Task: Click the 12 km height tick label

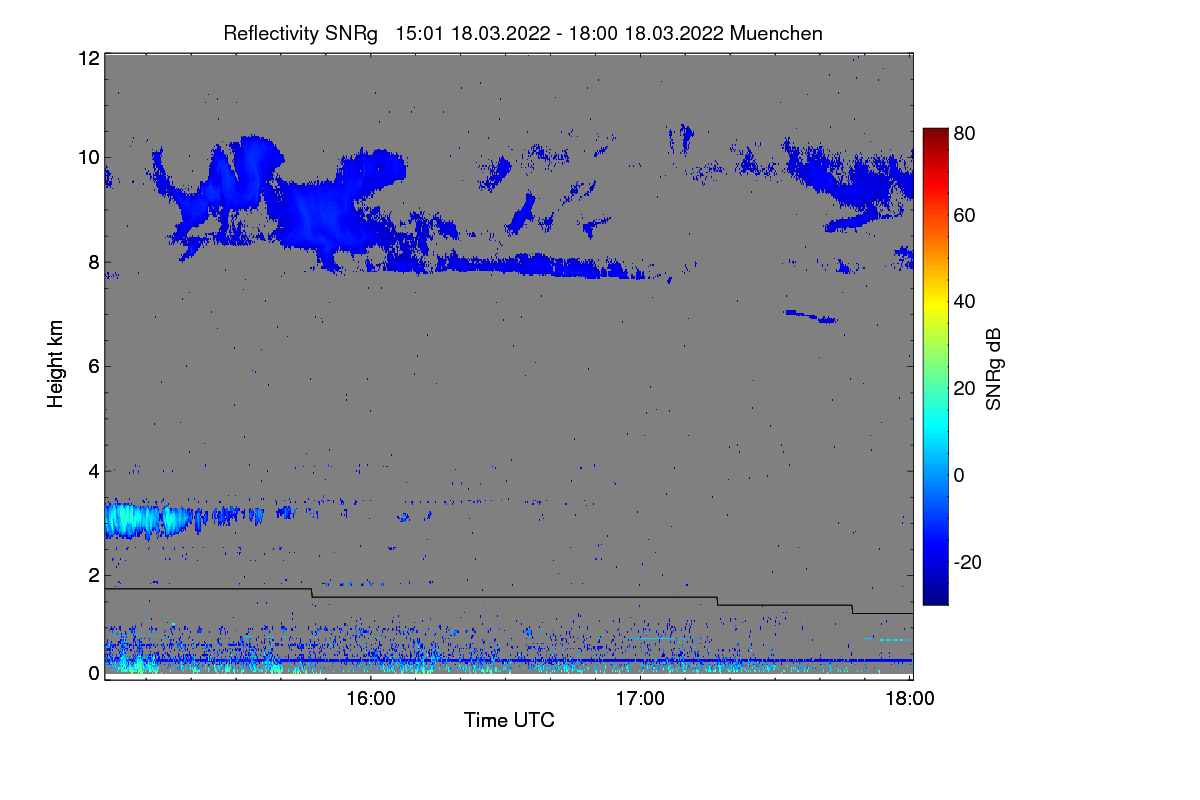Action: coord(88,58)
